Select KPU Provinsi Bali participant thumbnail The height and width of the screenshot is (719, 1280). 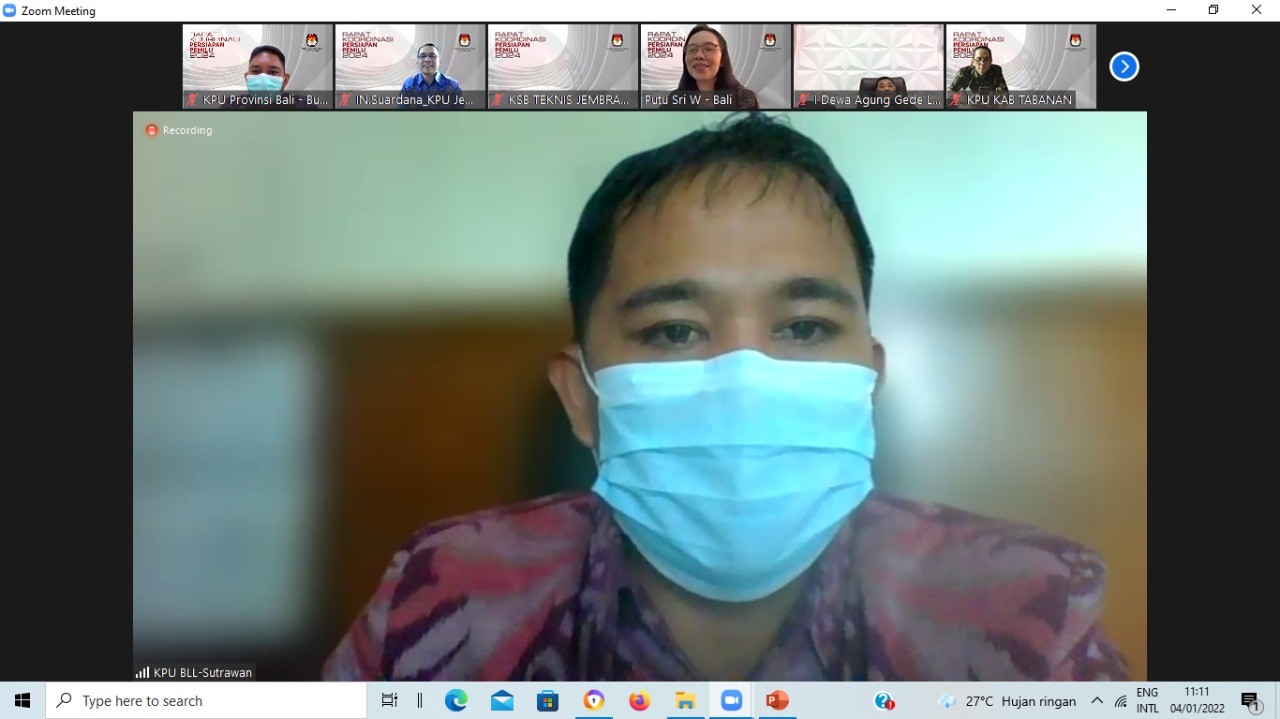point(258,66)
